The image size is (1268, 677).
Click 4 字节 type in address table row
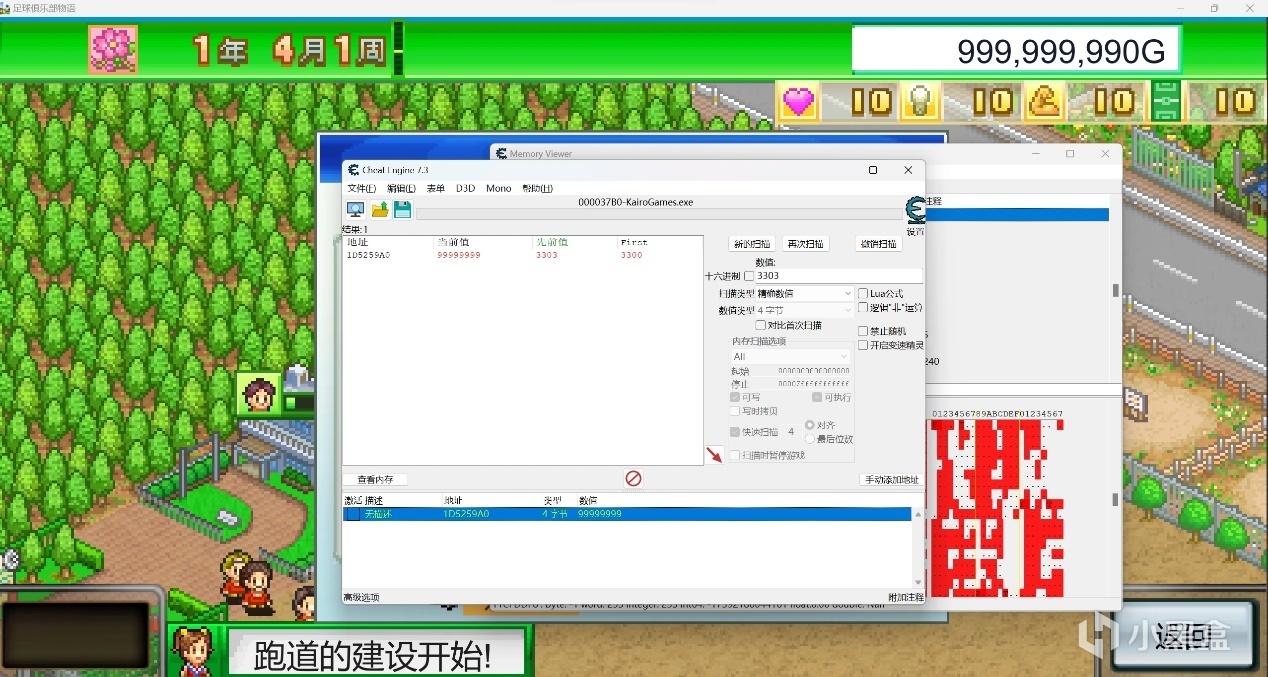[555, 514]
